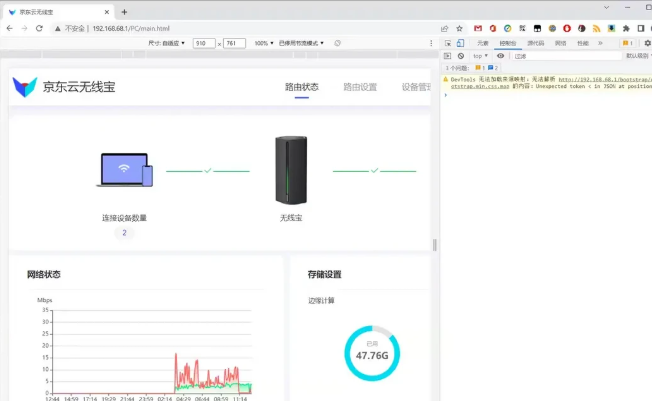Click the 连接设备数量 label
Image resolution: width=652 pixels, height=401 pixels.
pyautogui.click(x=124, y=218)
